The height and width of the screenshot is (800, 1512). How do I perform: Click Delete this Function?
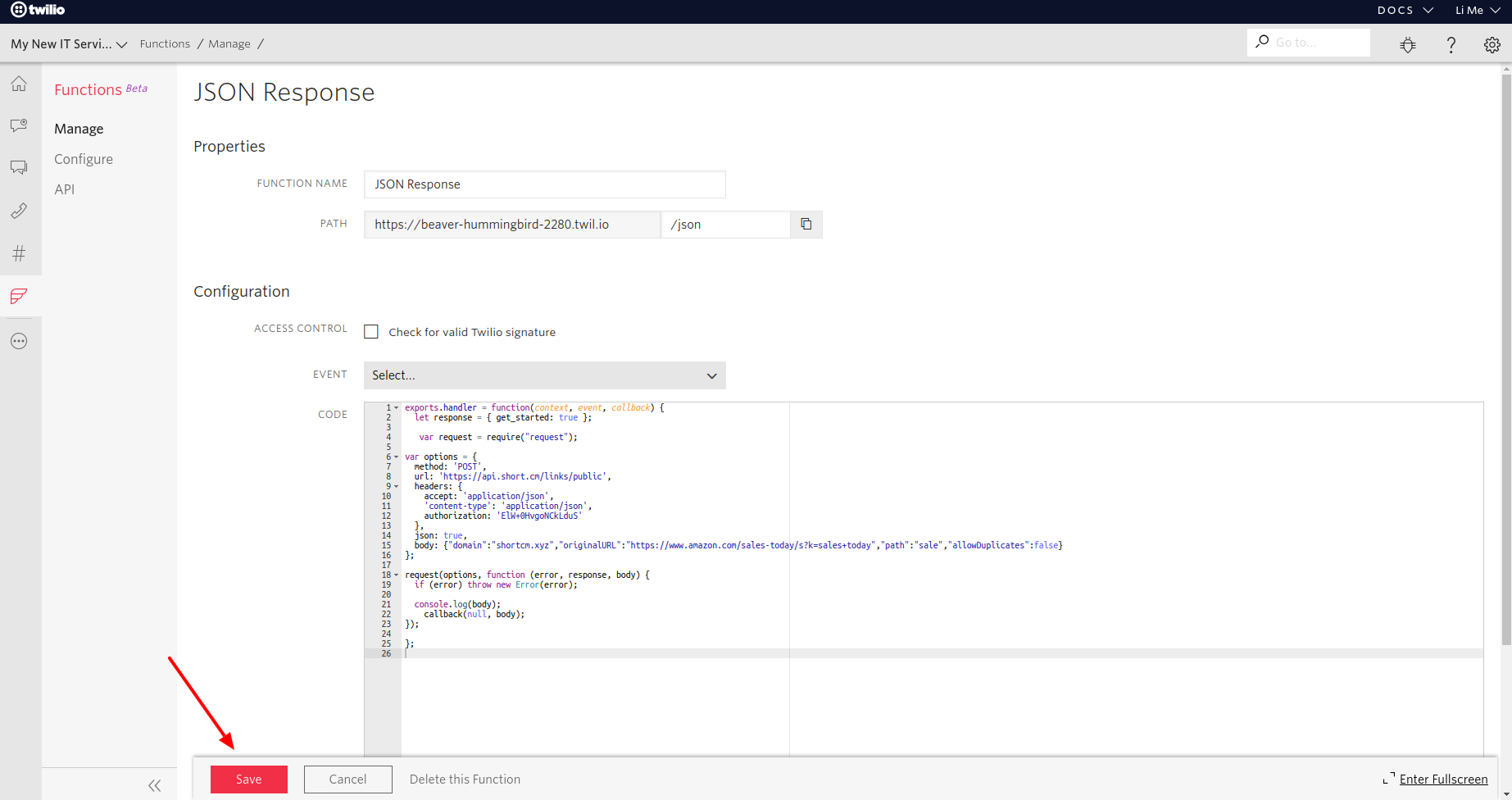pos(465,779)
